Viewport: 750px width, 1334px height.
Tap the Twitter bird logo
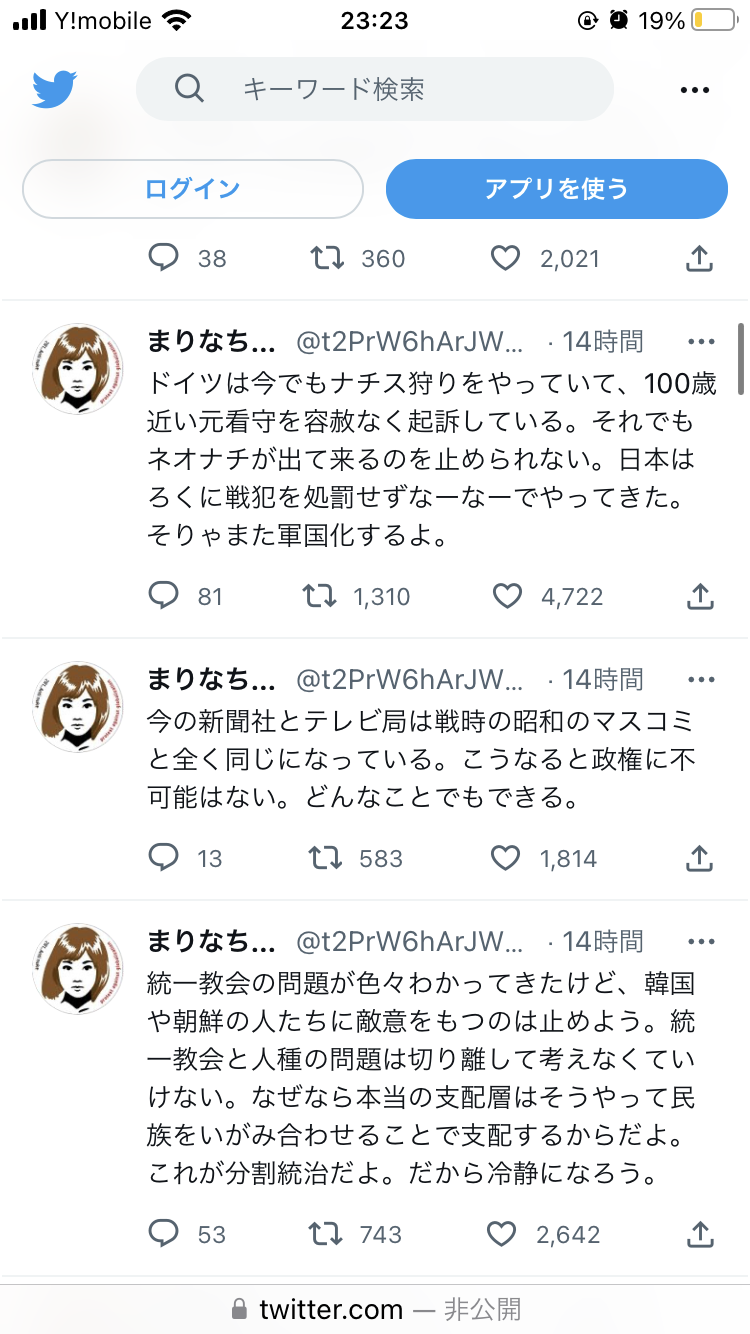click(x=55, y=89)
